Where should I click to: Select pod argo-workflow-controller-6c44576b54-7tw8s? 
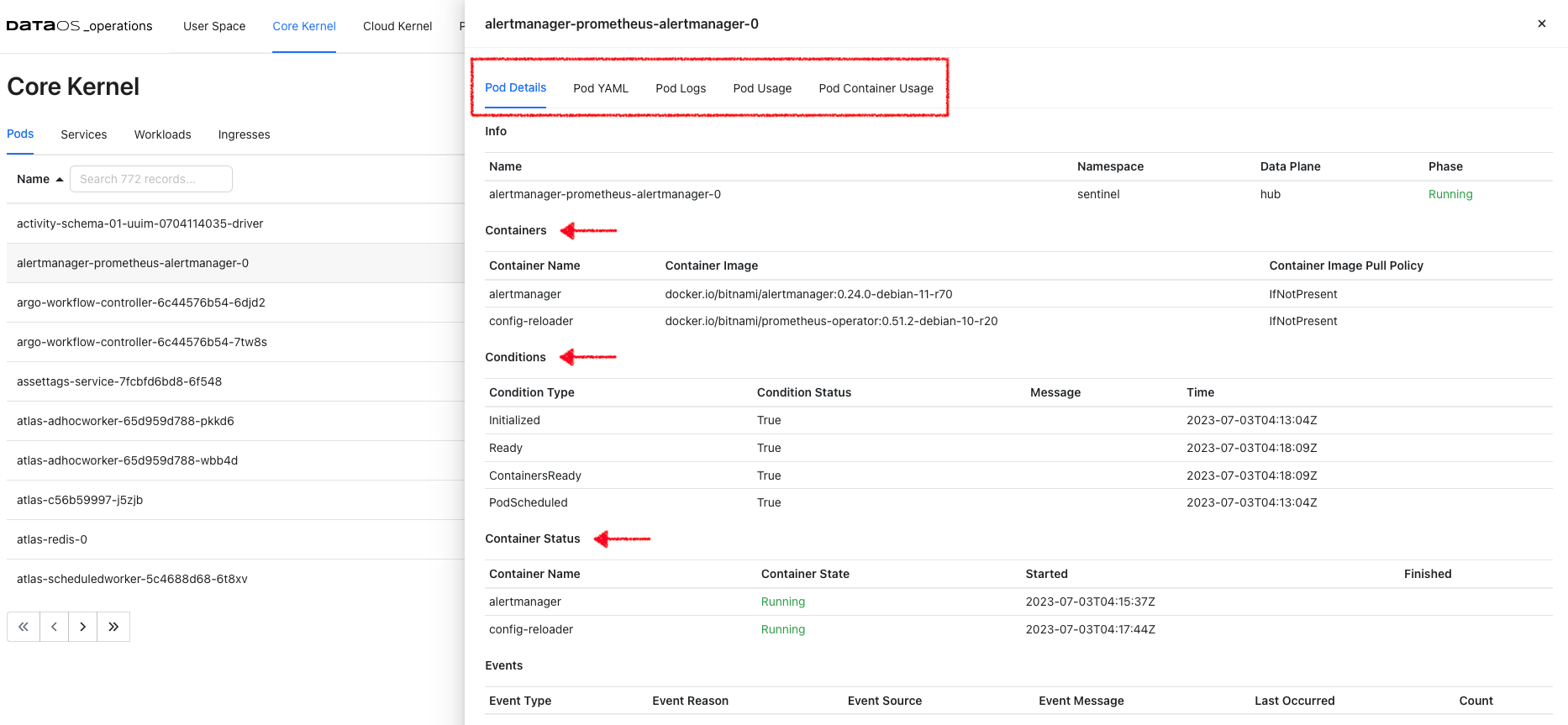[235, 342]
